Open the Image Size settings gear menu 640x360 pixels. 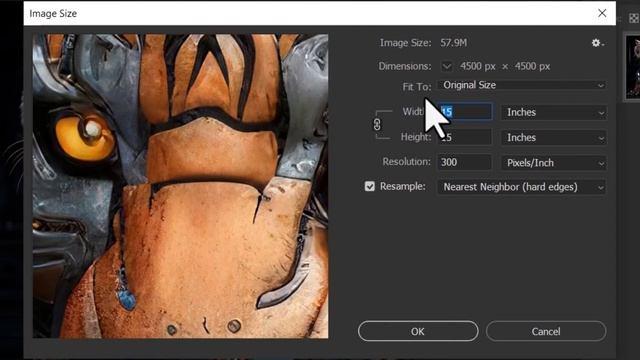click(x=598, y=43)
